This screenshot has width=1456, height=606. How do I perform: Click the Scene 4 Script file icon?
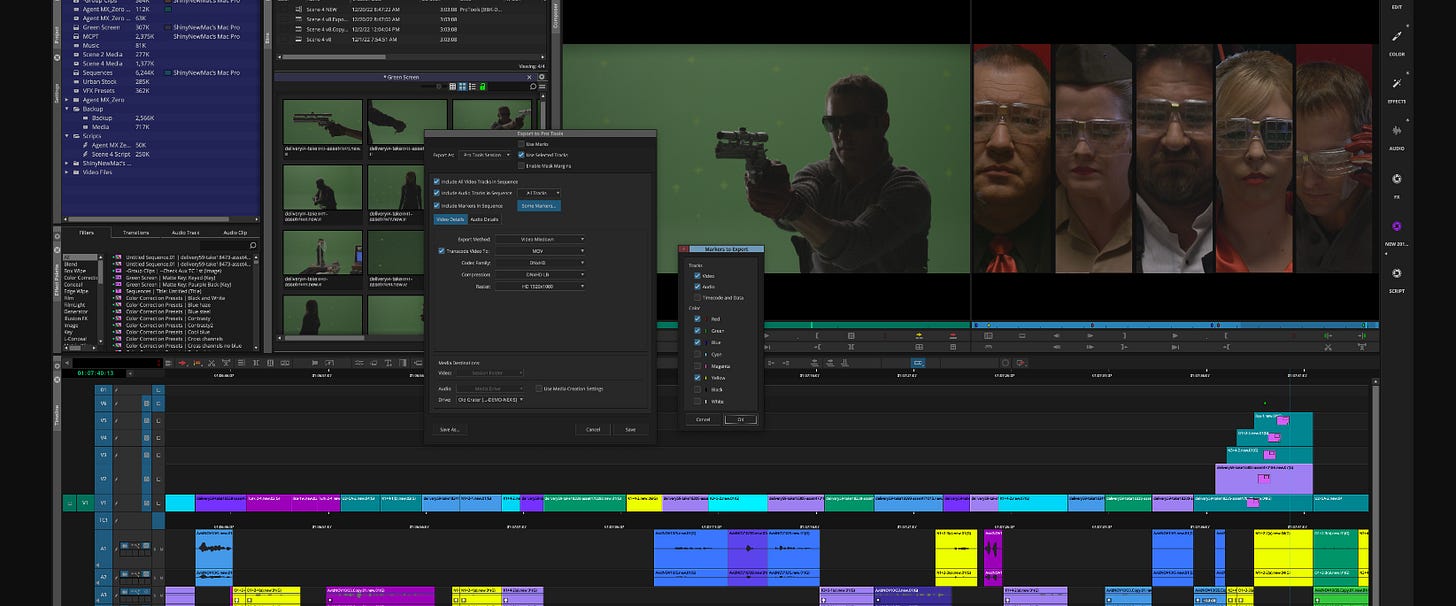tap(85, 154)
